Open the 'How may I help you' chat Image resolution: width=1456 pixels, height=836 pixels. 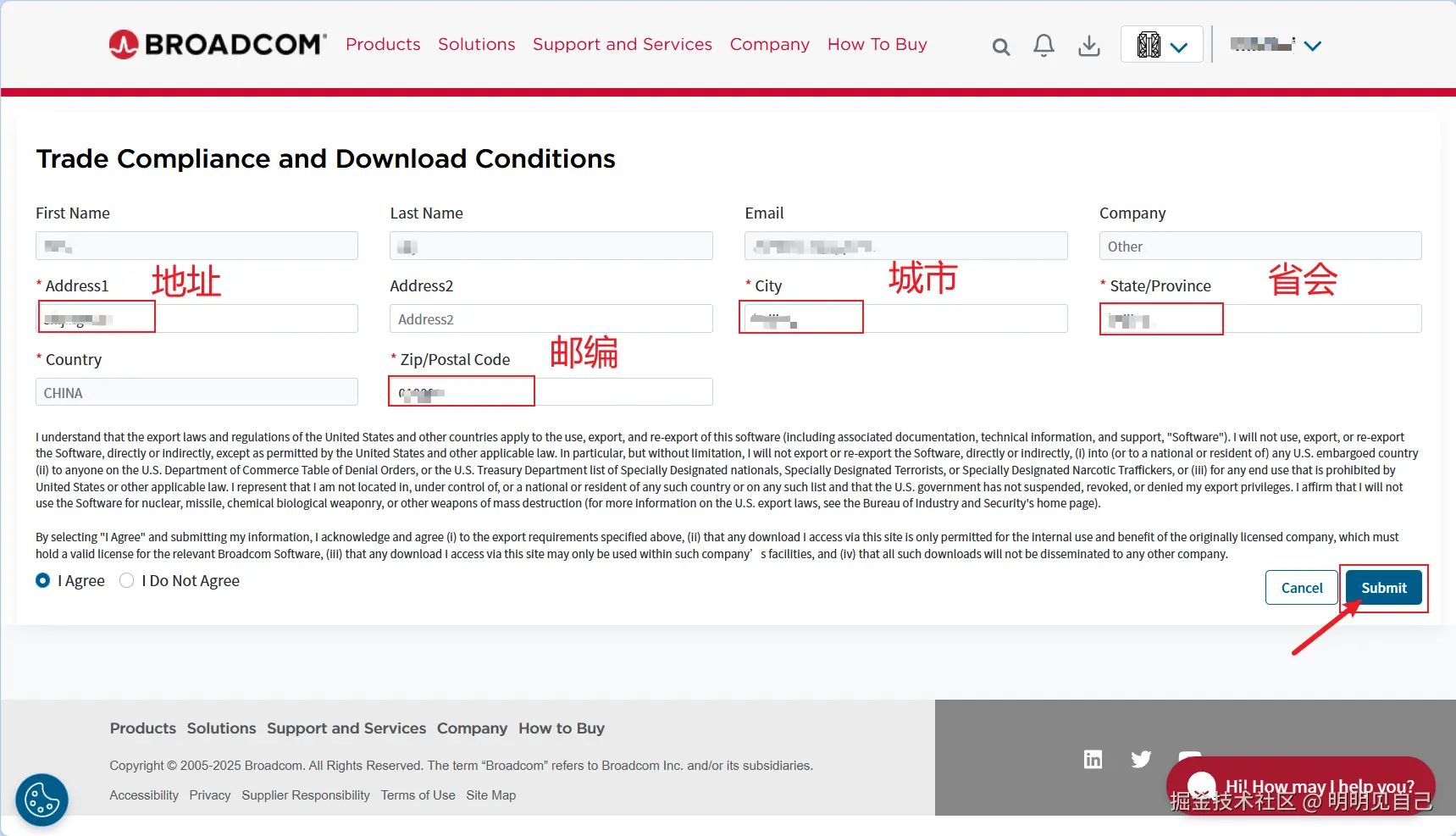[1300, 786]
